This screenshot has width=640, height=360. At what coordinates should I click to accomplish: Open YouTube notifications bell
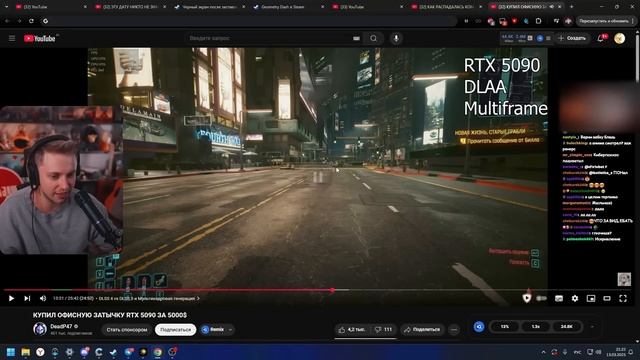[601, 38]
